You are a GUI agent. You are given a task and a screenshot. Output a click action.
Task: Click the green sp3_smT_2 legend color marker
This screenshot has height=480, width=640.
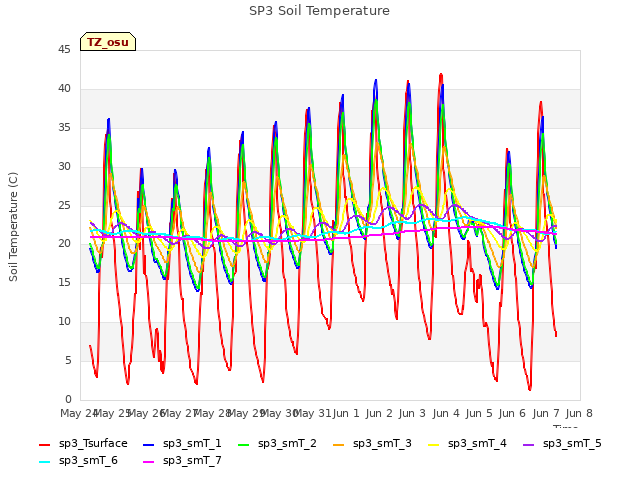pyautogui.click(x=244, y=445)
